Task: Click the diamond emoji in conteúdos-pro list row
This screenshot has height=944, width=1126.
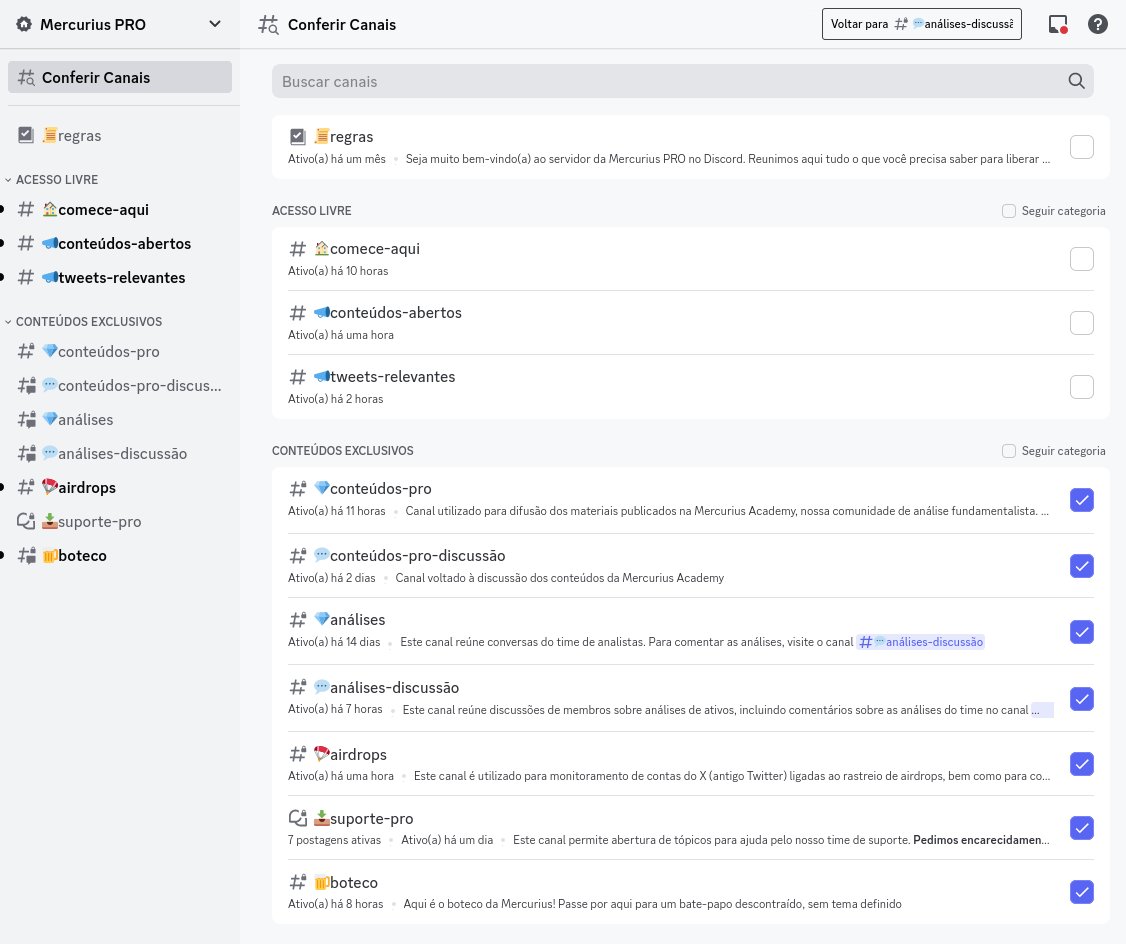Action: pyautogui.click(x=322, y=488)
